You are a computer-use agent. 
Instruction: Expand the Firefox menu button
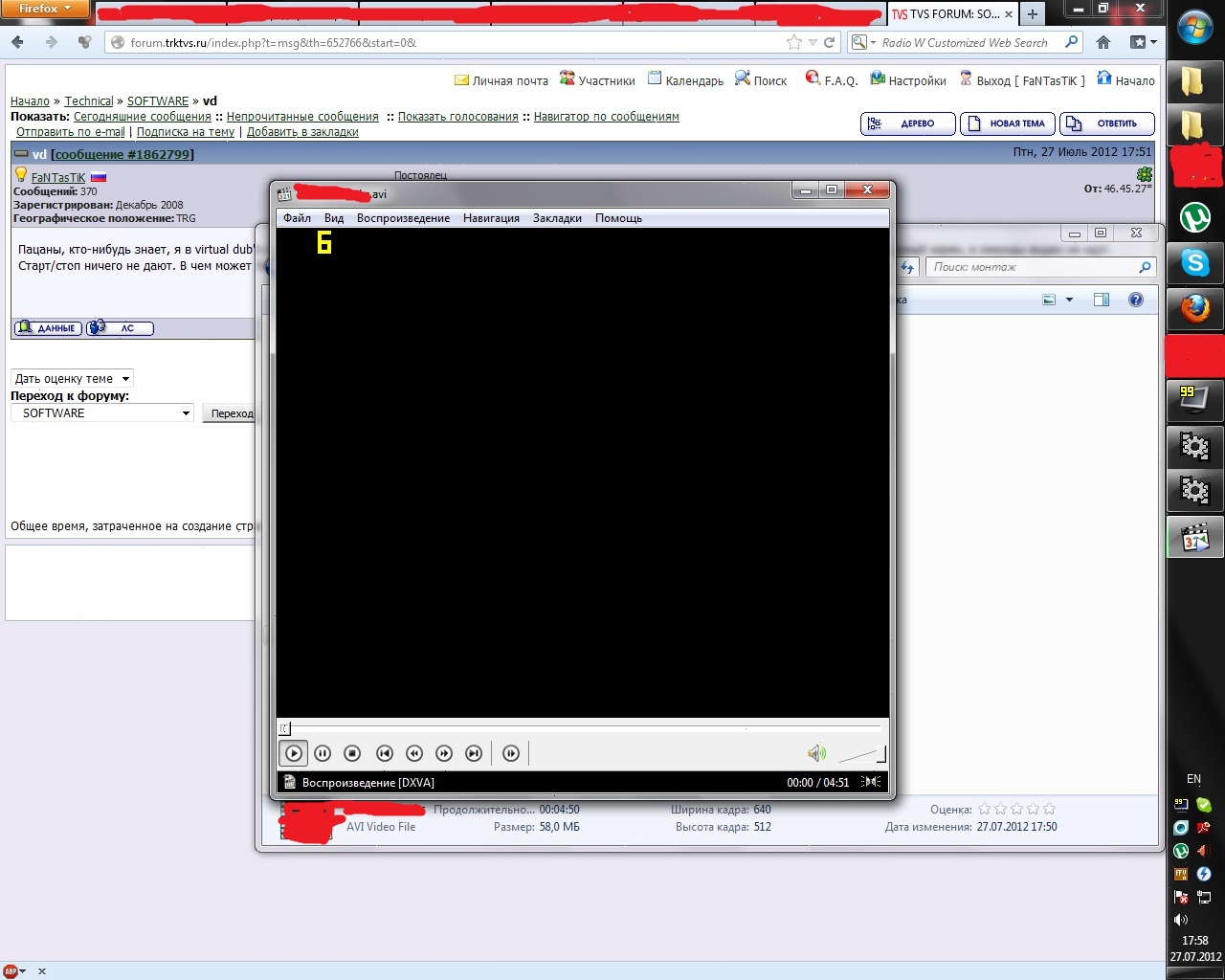tap(45, 9)
